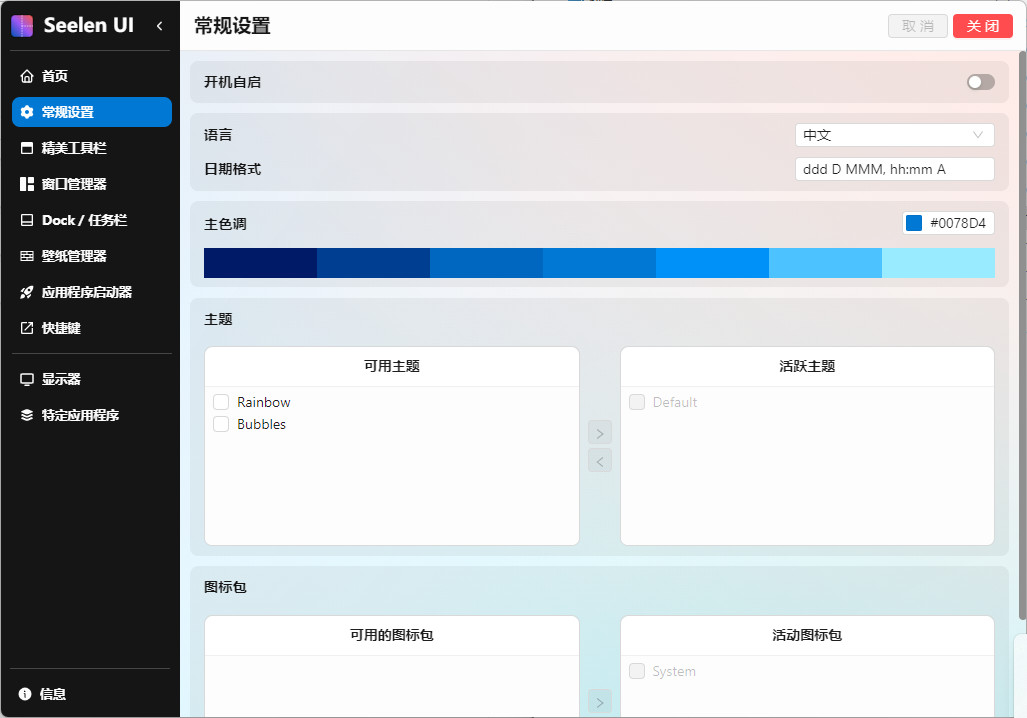Collapse the sidebar with the chevron arrow
This screenshot has width=1027, height=718.
point(159,26)
